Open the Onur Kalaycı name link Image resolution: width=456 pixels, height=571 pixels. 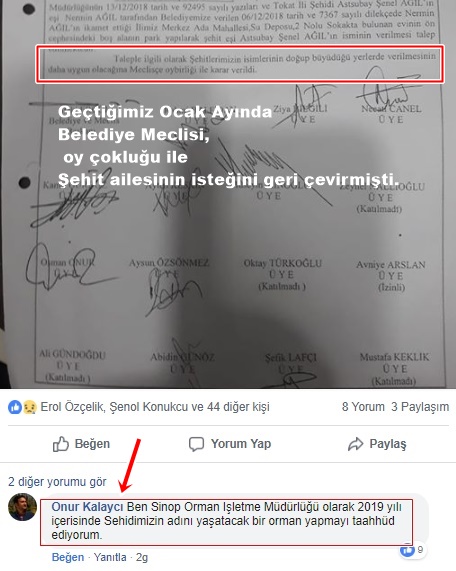point(87,507)
